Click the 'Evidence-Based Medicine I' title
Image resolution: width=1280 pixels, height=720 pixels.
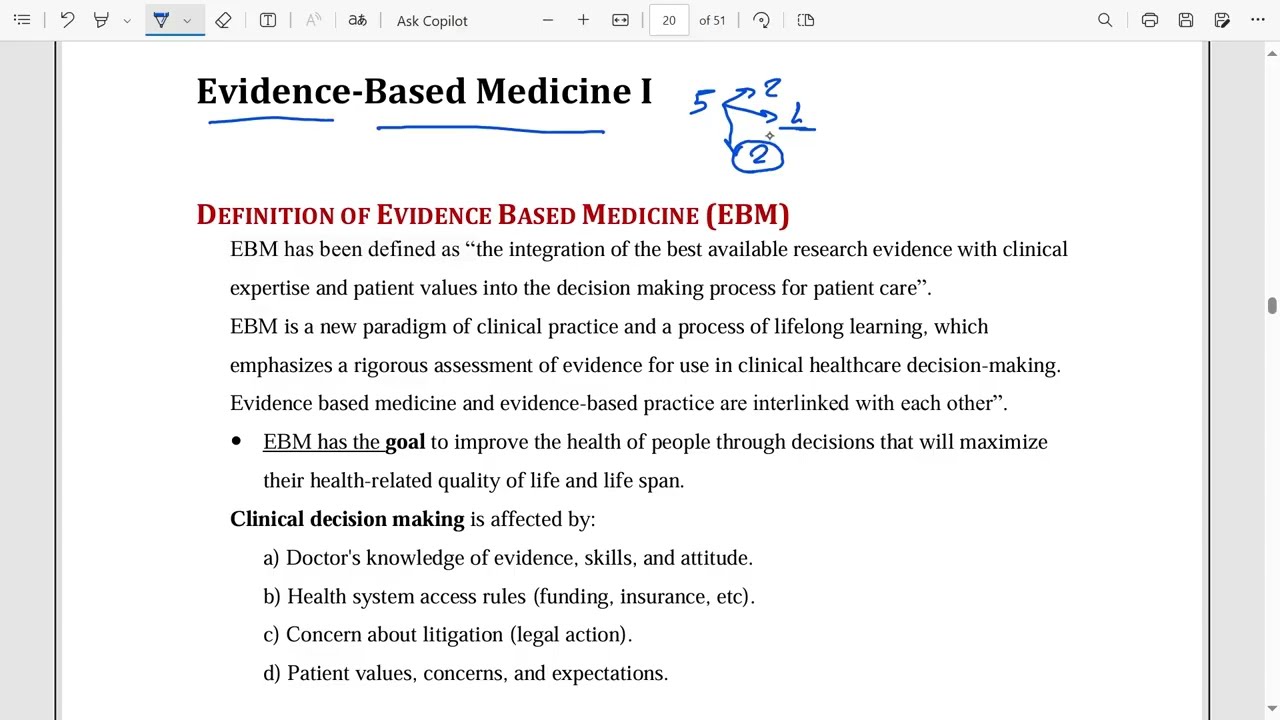coord(424,91)
